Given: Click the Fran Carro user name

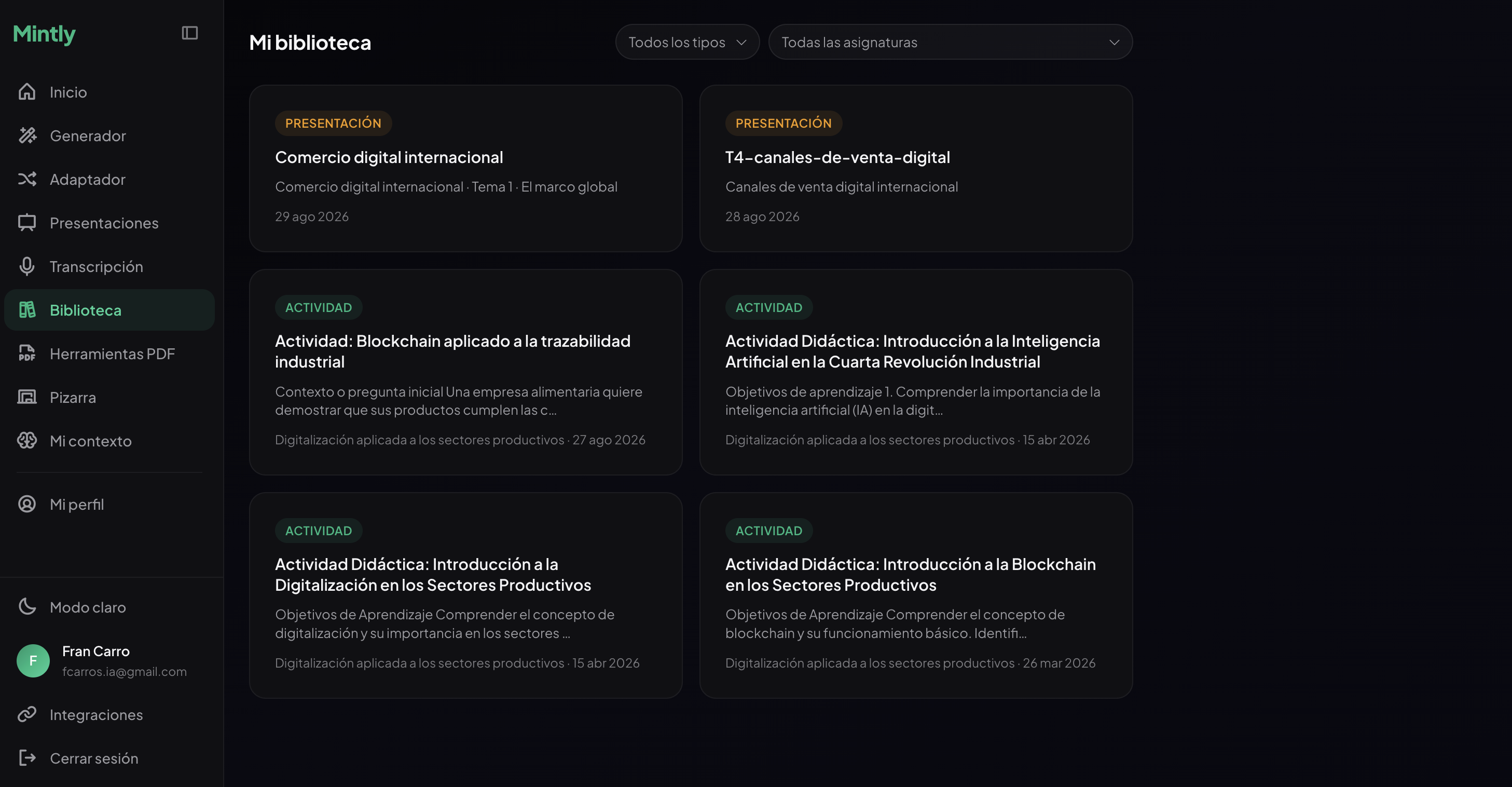Looking at the screenshot, I should (95, 652).
